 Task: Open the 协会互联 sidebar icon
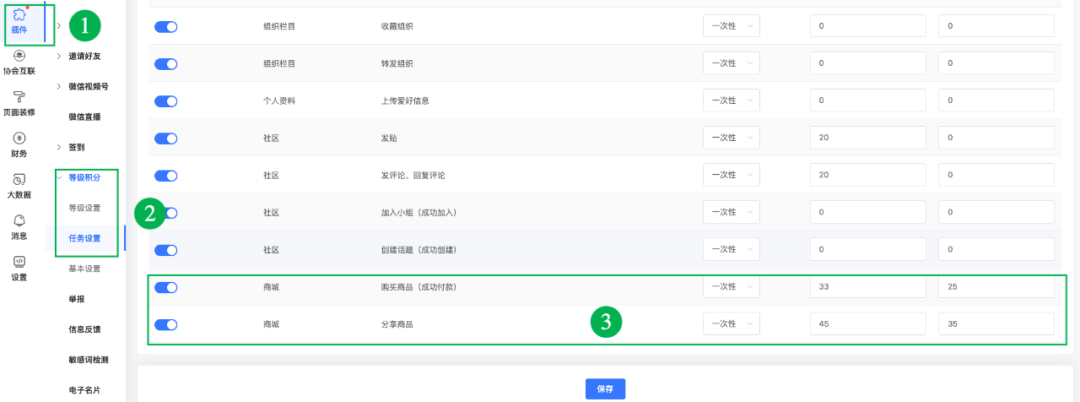(19, 56)
